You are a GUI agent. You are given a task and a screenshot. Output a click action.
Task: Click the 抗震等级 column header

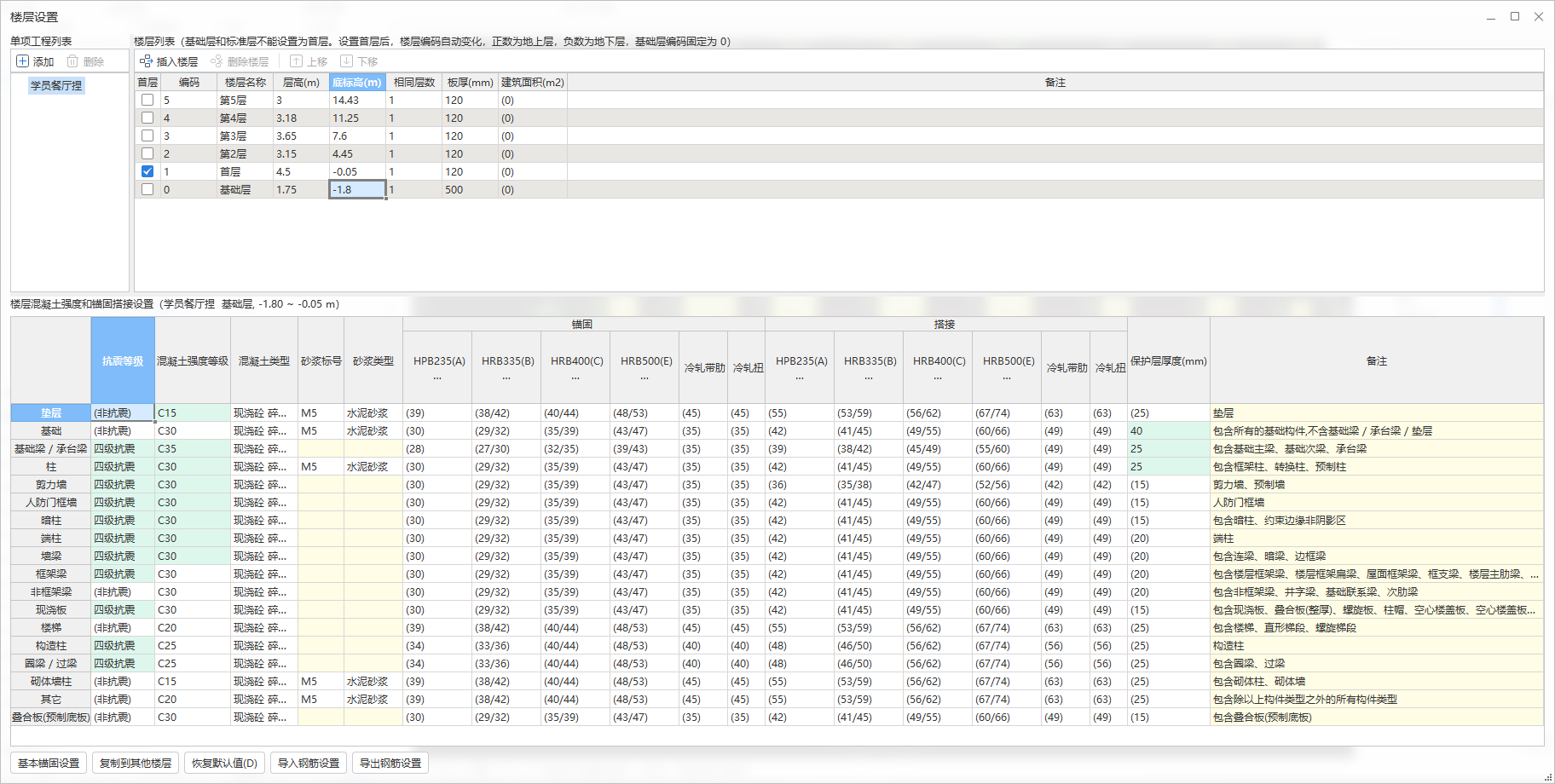123,360
